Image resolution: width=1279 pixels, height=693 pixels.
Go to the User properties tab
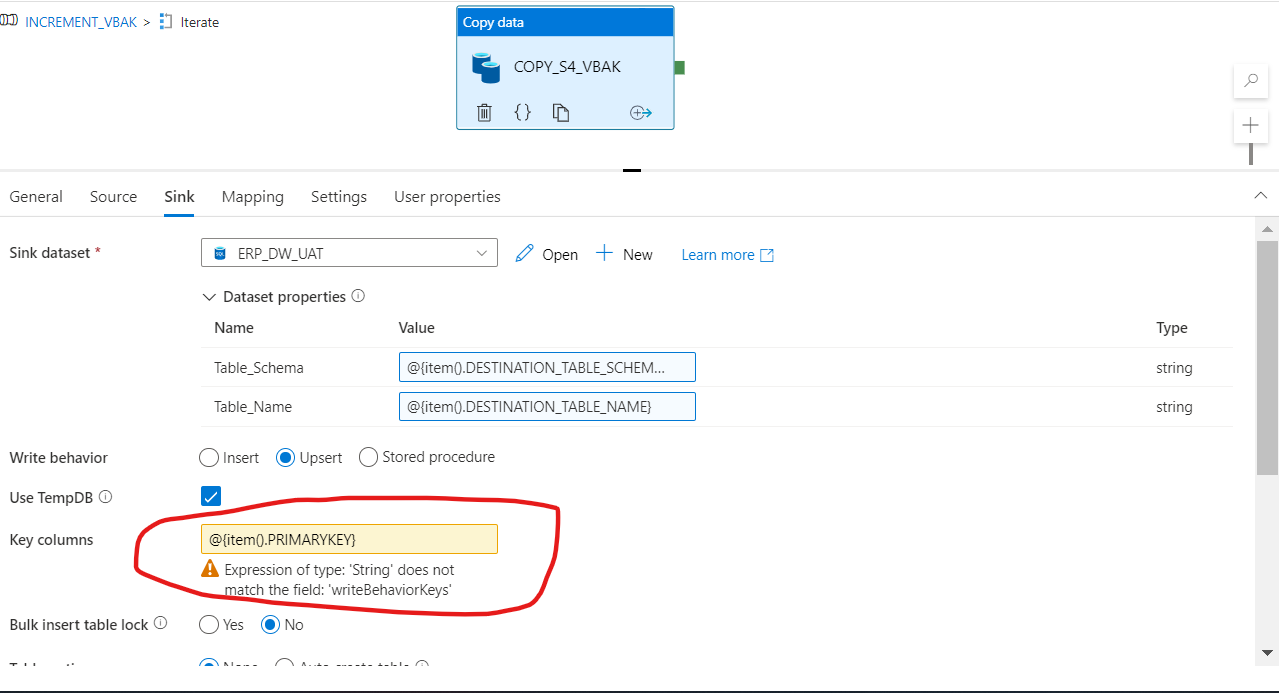coord(447,197)
